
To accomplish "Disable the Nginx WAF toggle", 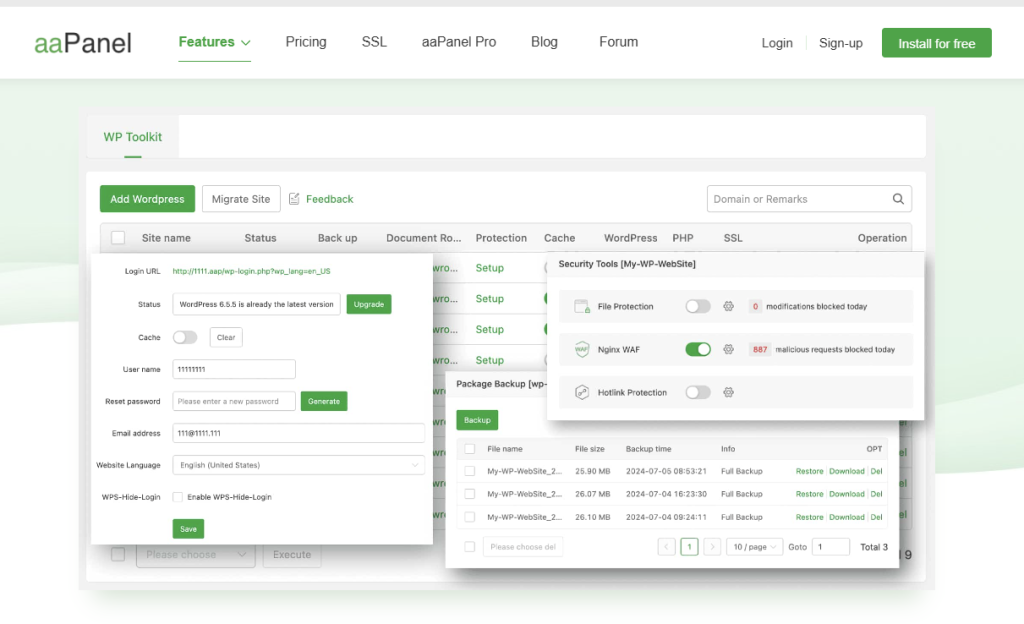I will (698, 349).
